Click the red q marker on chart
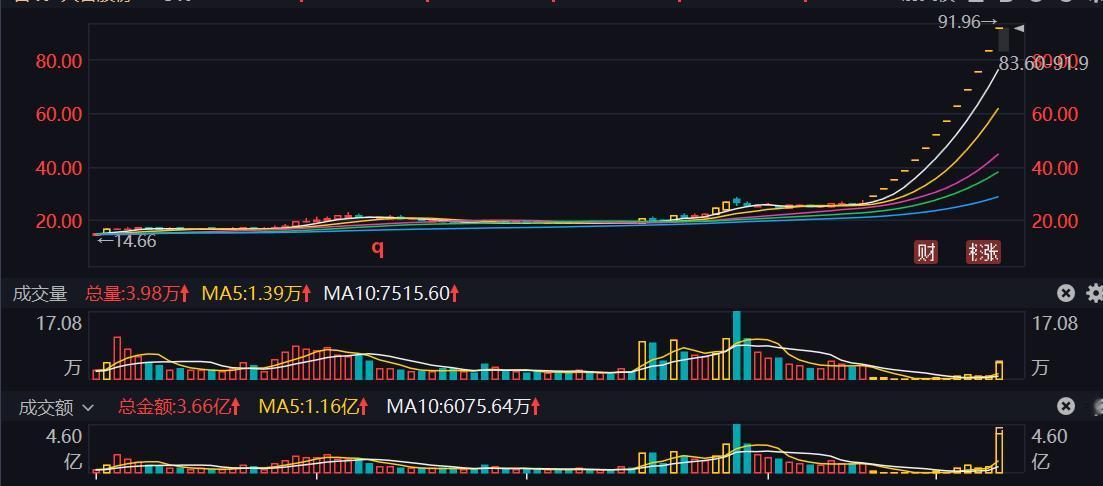This screenshot has width=1103, height=486. (378, 247)
